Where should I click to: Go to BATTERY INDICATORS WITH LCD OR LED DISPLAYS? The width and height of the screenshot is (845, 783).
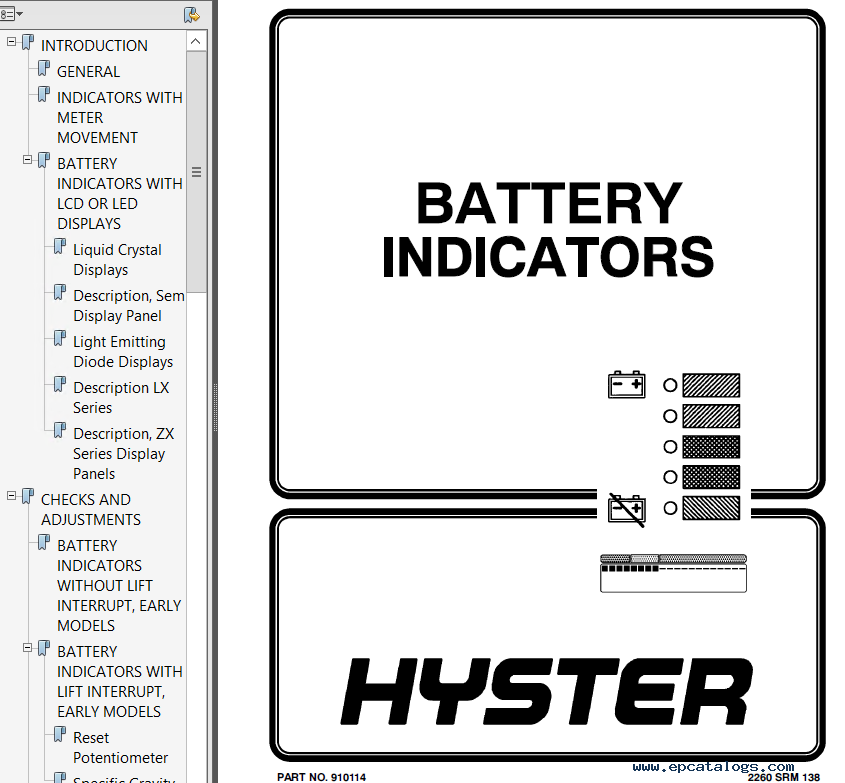click(x=120, y=193)
